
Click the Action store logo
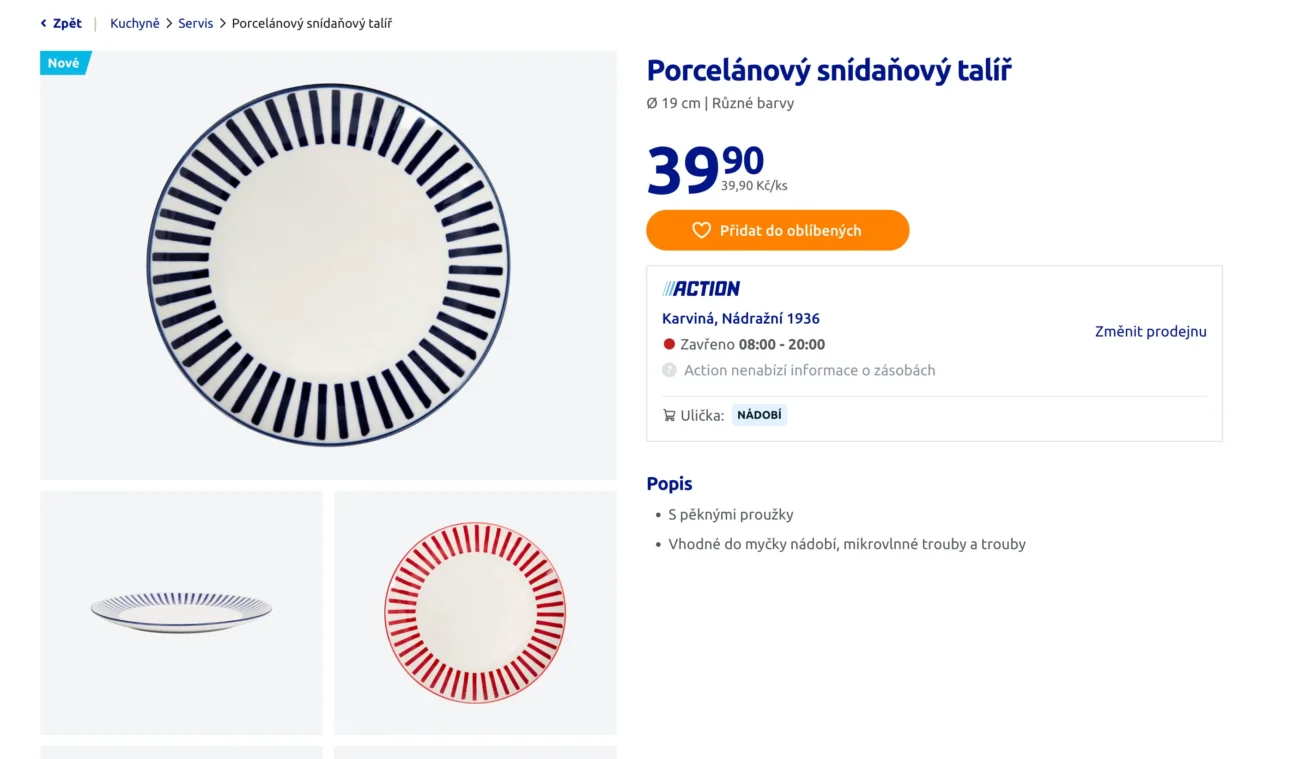tap(700, 288)
